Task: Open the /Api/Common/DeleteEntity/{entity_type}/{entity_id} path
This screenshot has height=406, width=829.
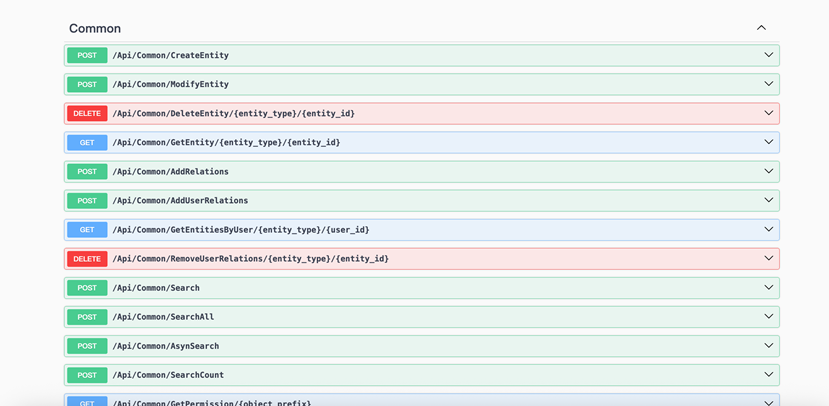Action: point(233,114)
